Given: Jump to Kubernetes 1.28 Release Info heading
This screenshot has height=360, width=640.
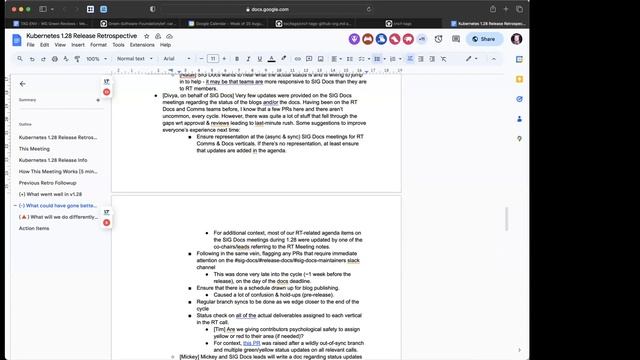Looking at the screenshot, I should click(x=53, y=160).
